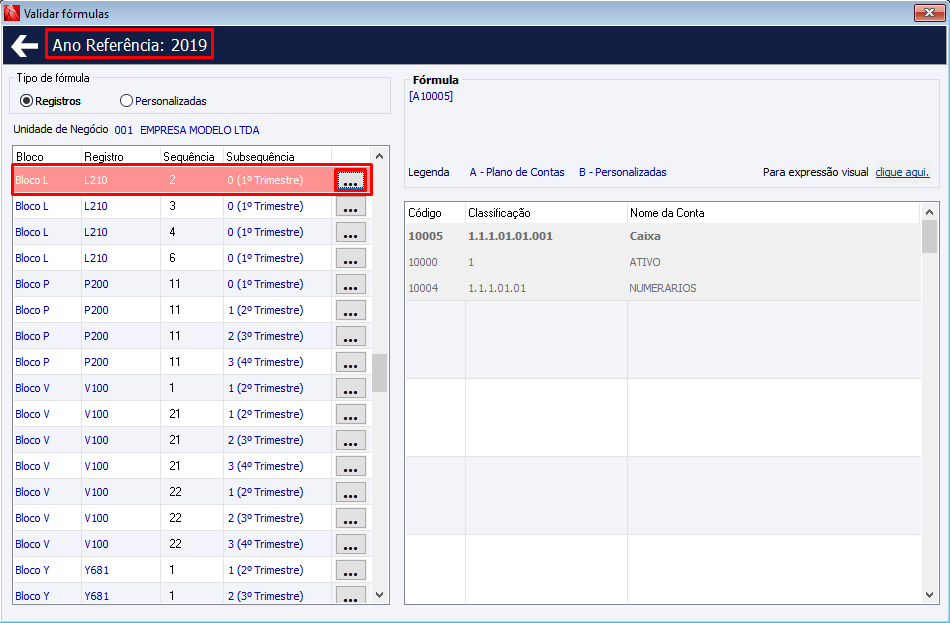Click the app icon in the title bar
Image resolution: width=950 pixels, height=623 pixels.
click(x=12, y=13)
